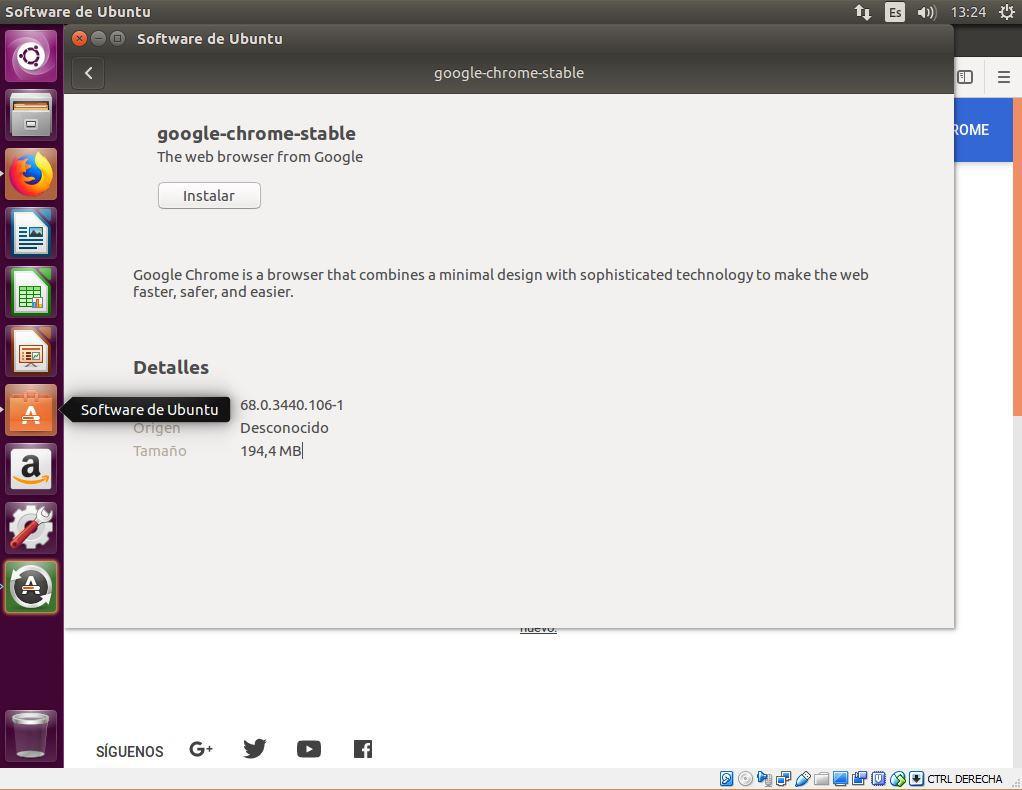Open the session gear menu
The height and width of the screenshot is (790, 1022).
click(1005, 12)
